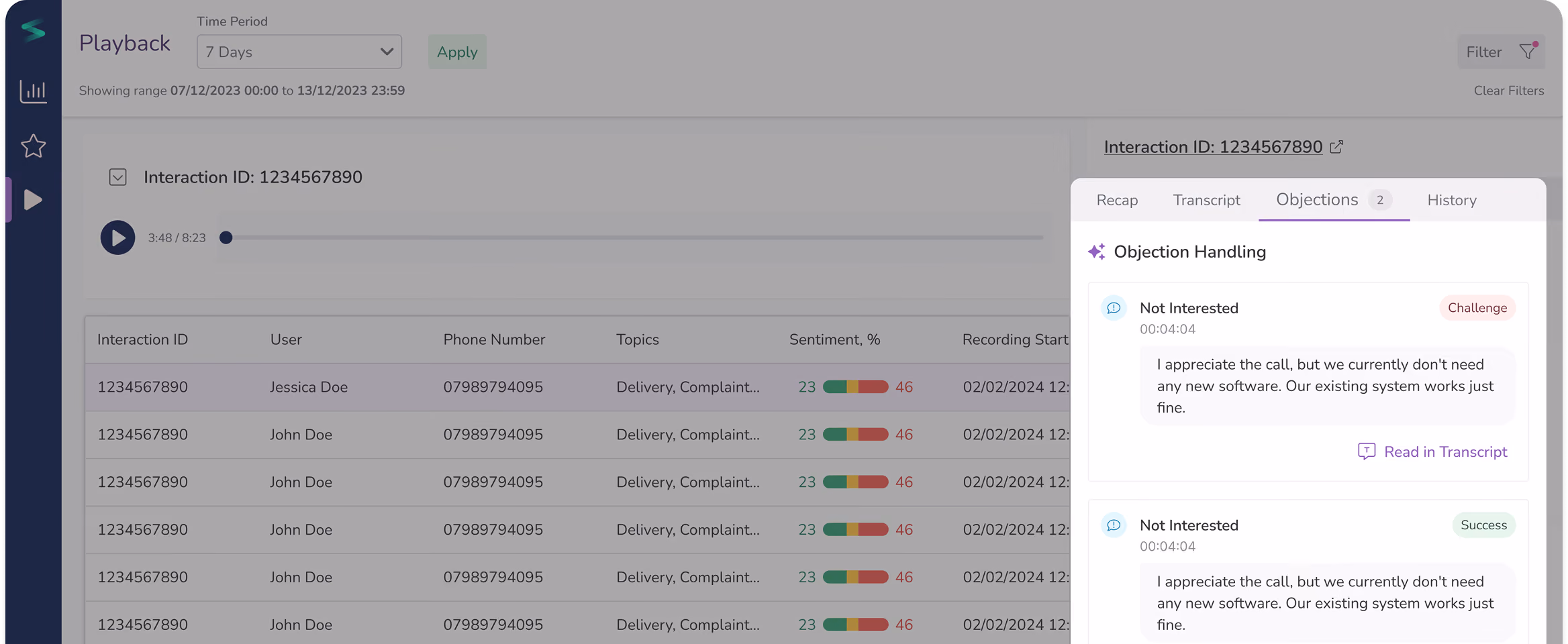Viewport: 1568px width, 644px height.
Task: Play the interaction recording
Action: [x=117, y=237]
